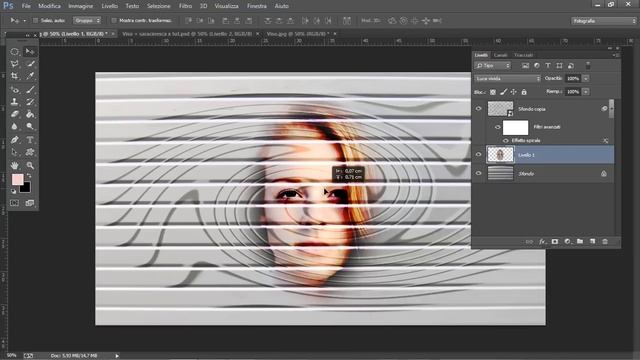Select the Move tool in toolbox
640x360 pixels.
[x=30, y=51]
